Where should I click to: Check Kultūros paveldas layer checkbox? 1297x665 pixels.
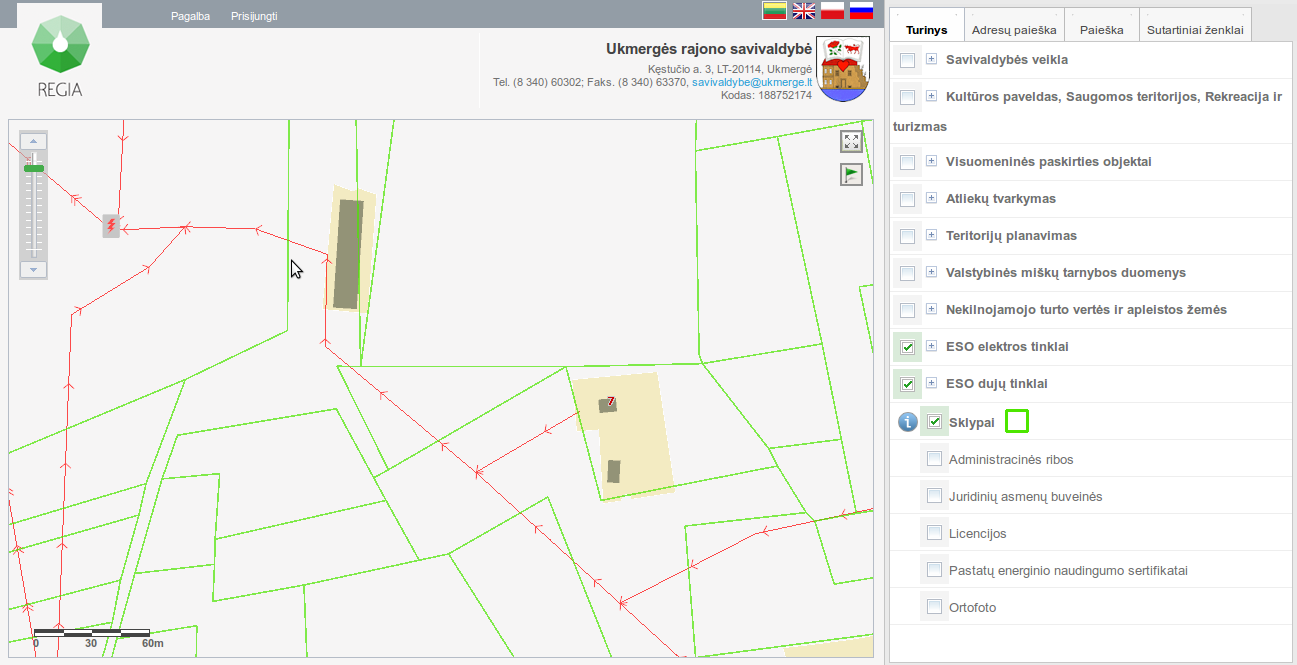point(907,98)
